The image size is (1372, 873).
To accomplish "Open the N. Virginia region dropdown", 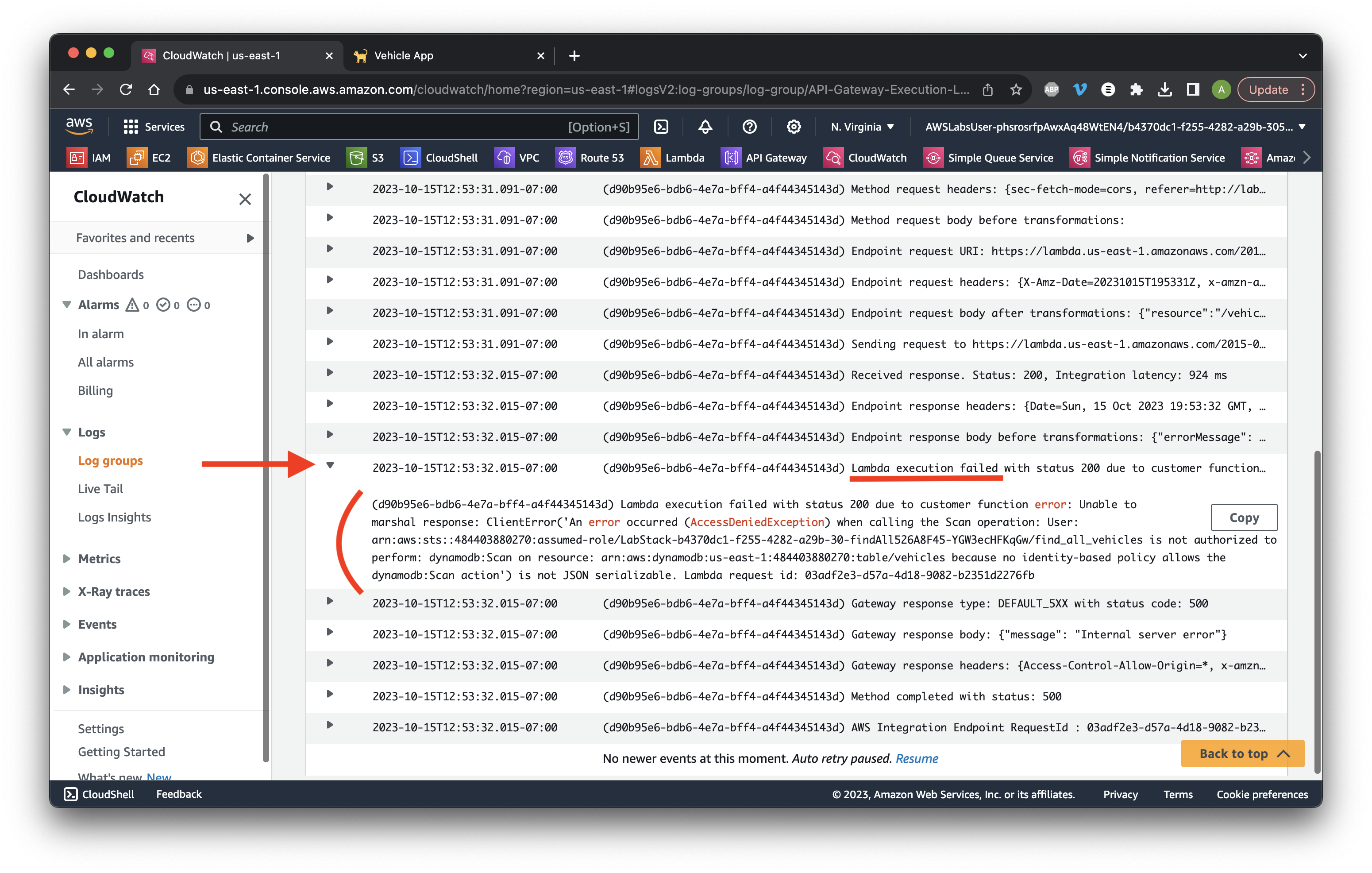I will point(862,127).
